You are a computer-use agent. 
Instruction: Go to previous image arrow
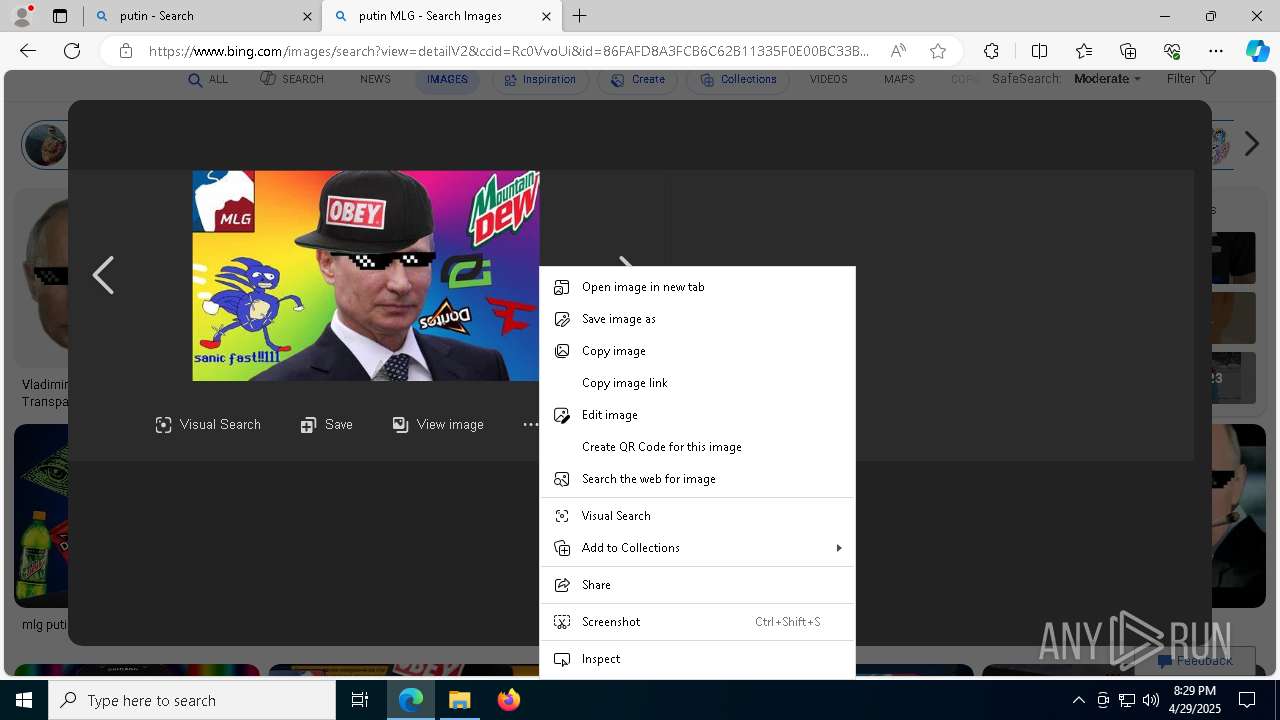pos(103,275)
